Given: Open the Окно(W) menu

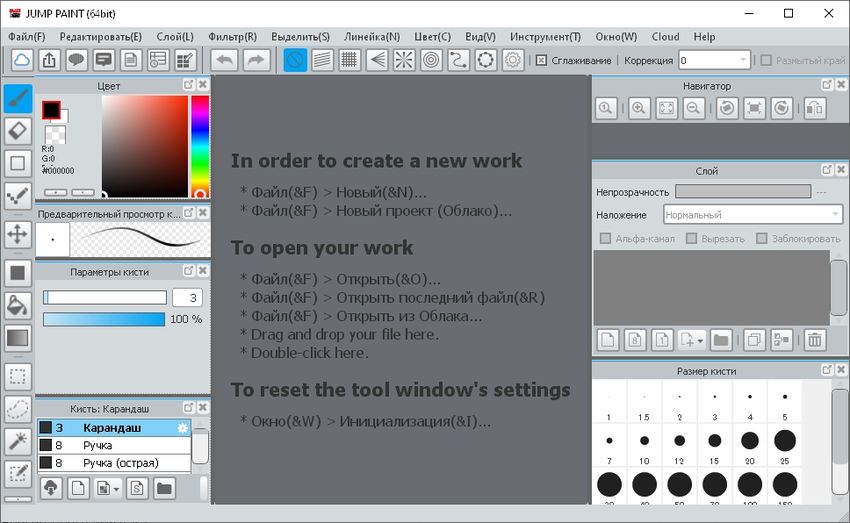Looking at the screenshot, I should 616,37.
